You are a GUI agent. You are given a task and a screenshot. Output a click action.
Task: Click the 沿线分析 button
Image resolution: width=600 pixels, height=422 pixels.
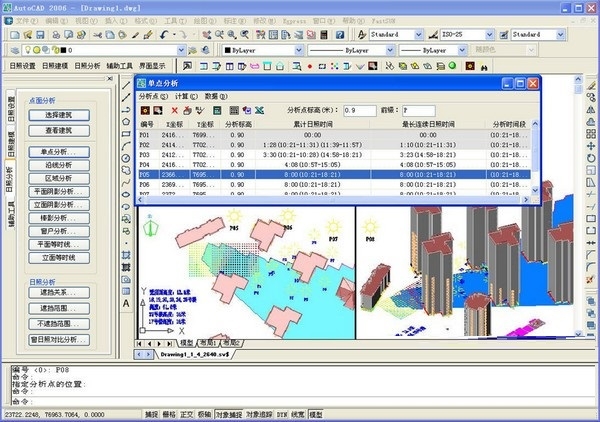tap(59, 165)
